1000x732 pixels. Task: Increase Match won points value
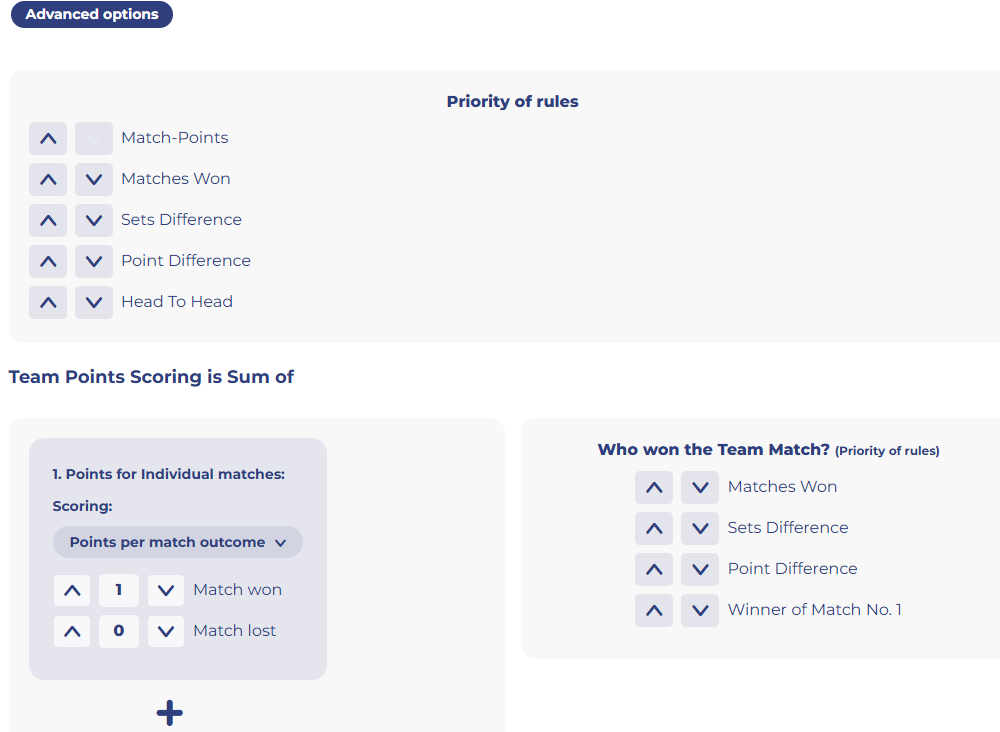[72, 590]
